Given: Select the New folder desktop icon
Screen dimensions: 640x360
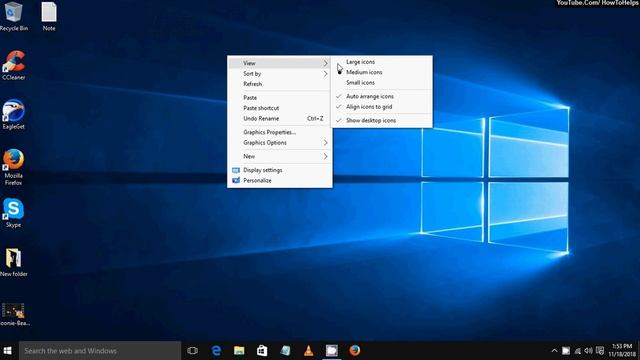Looking at the screenshot, I should pyautogui.click(x=13, y=262).
